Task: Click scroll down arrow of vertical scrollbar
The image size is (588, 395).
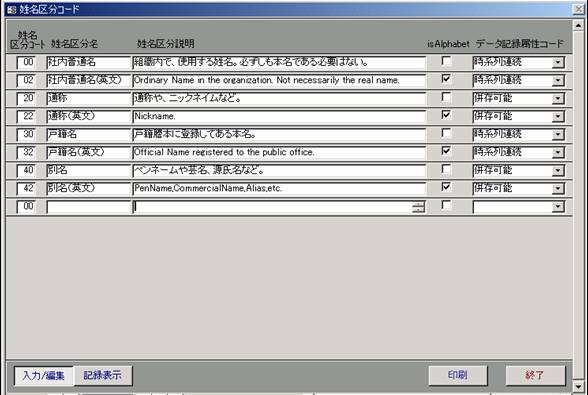Action: tap(579, 386)
